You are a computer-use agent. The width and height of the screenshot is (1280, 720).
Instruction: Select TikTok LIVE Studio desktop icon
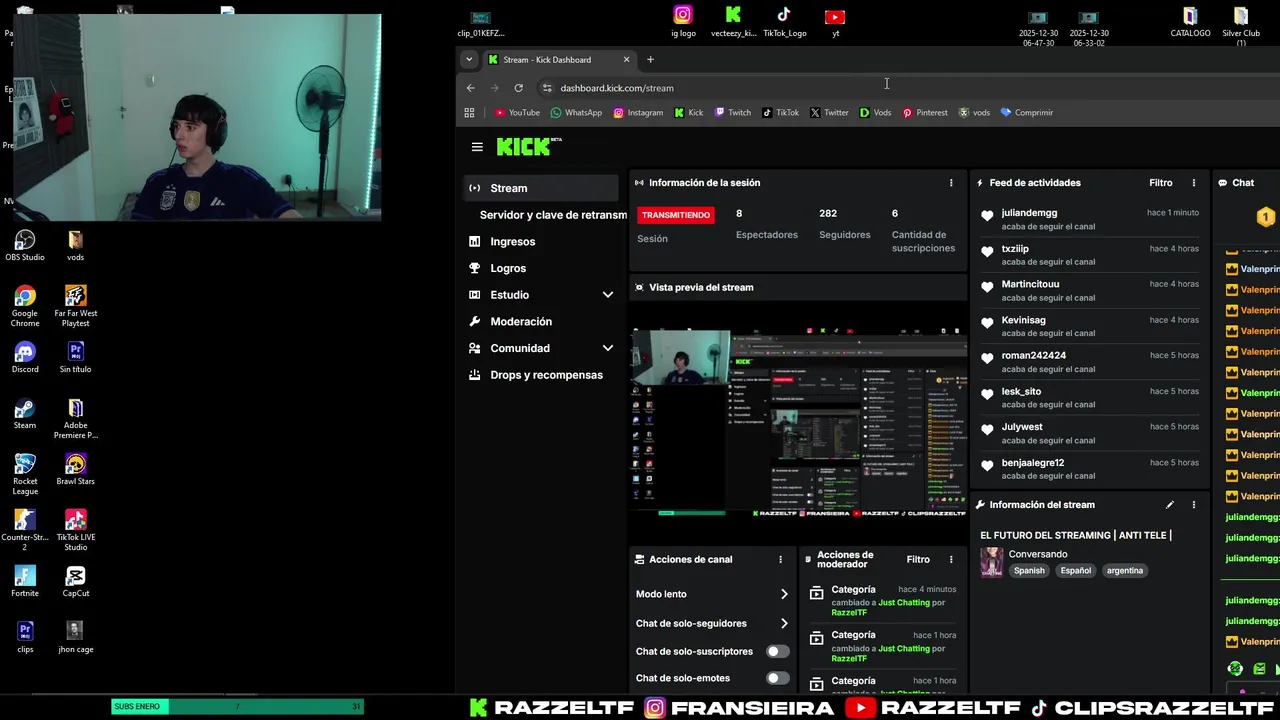coord(75,530)
